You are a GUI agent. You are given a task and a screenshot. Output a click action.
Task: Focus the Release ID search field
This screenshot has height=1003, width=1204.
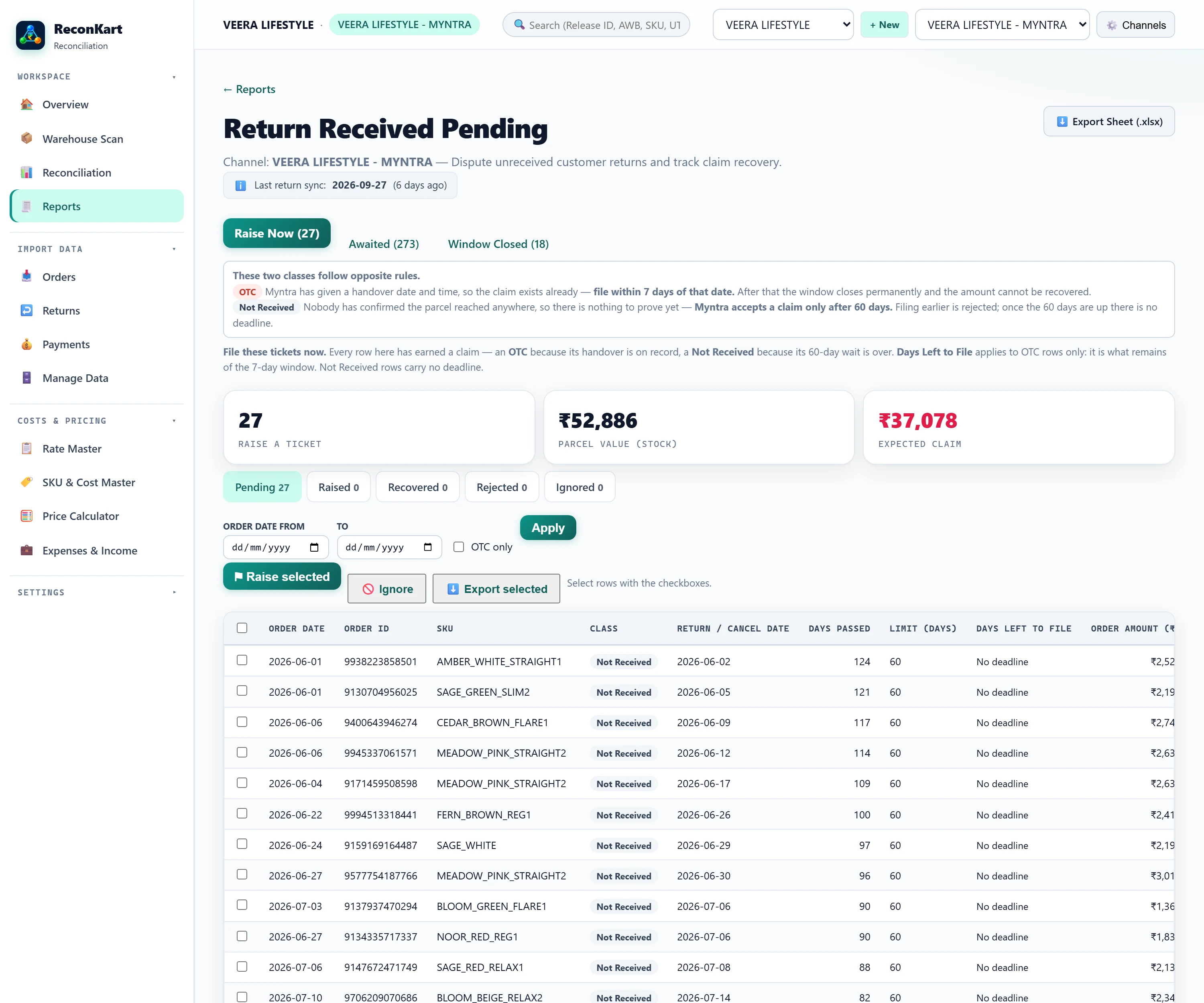click(596, 24)
